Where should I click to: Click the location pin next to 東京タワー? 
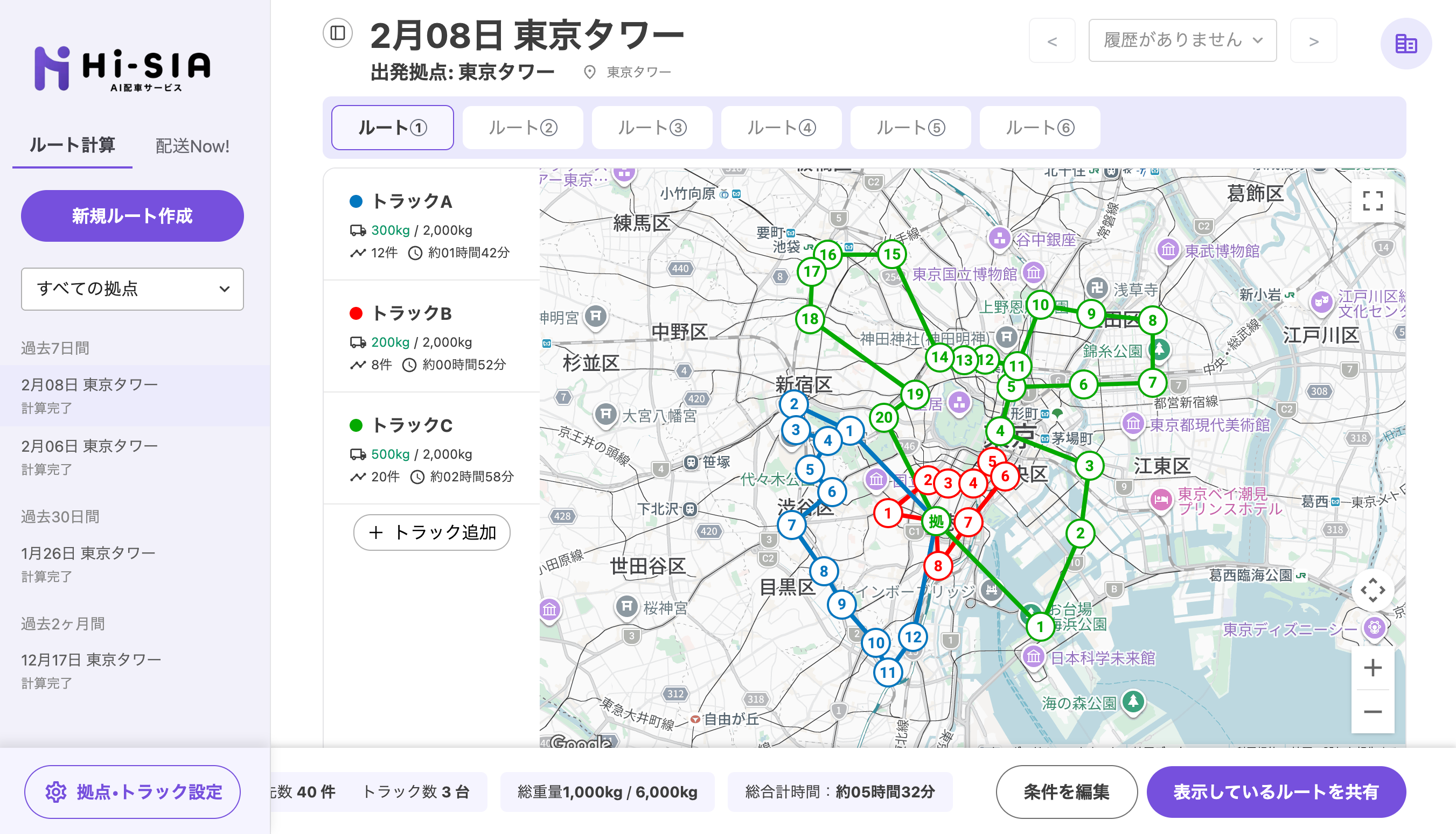pos(589,72)
